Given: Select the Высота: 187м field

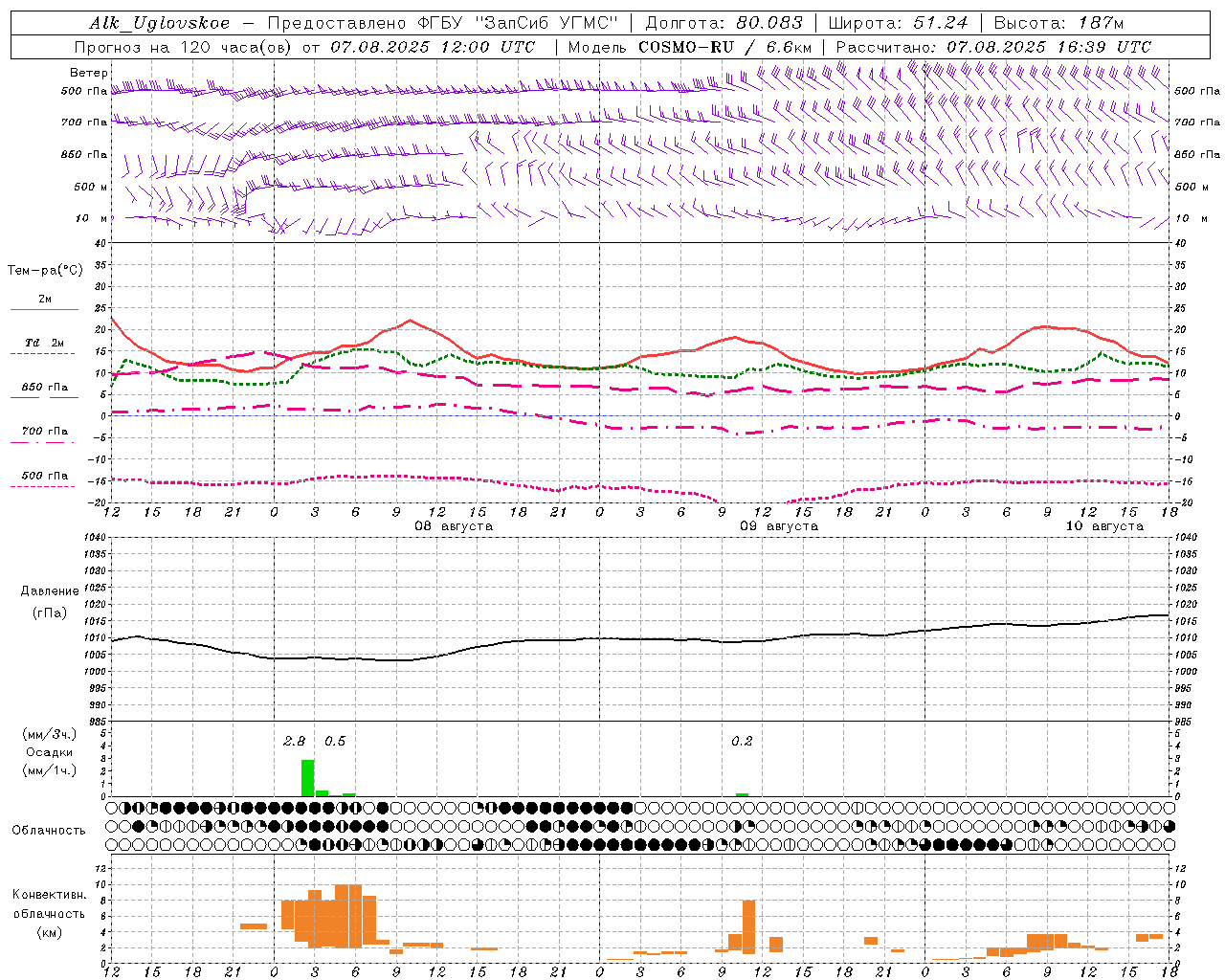Looking at the screenshot, I should click(1058, 23).
